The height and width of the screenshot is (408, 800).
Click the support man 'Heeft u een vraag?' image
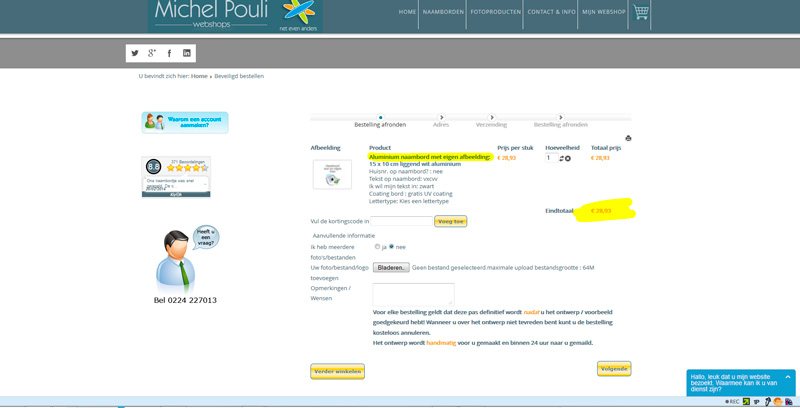[186, 259]
